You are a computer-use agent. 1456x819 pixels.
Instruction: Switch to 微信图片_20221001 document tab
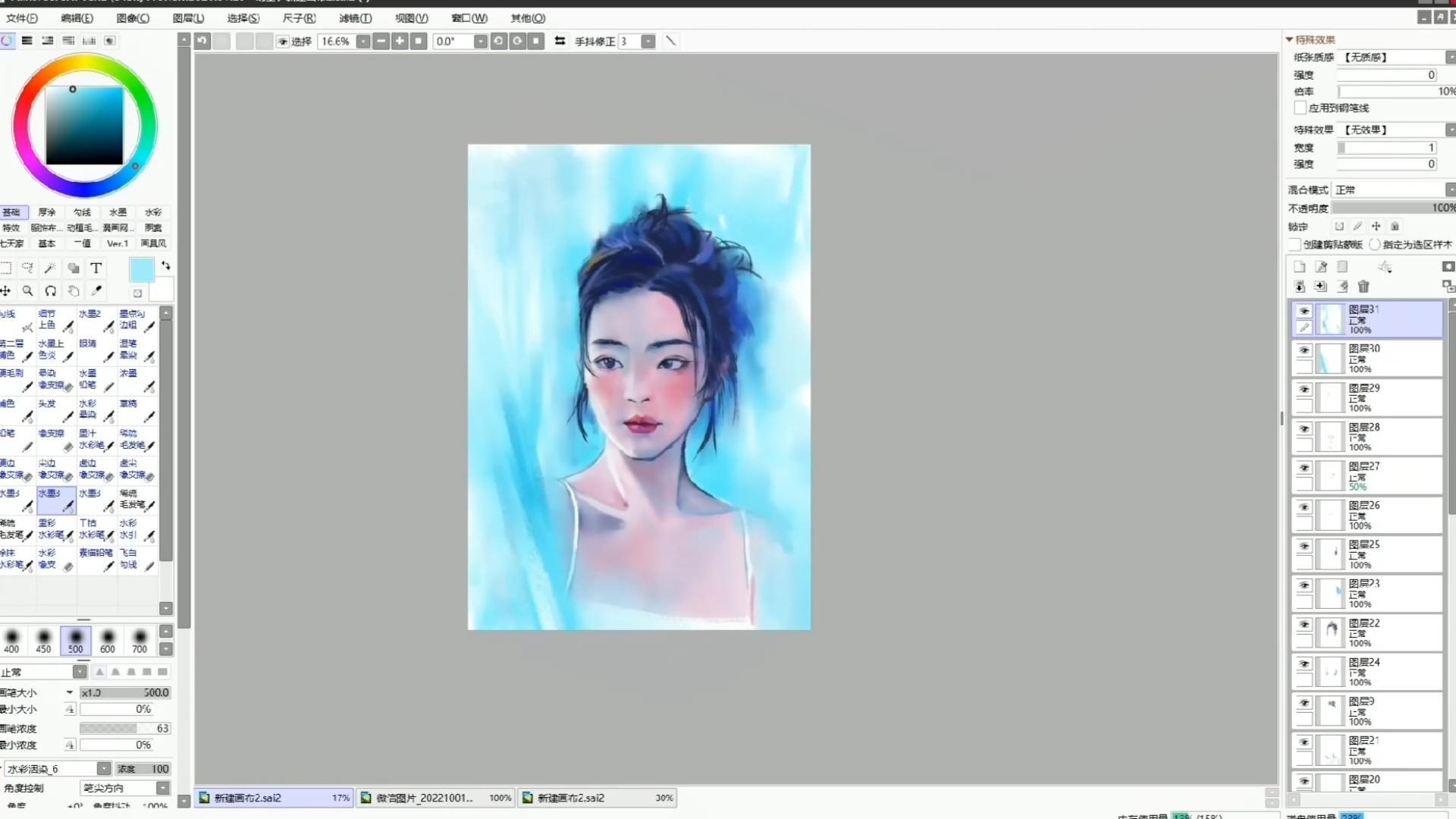(435, 798)
